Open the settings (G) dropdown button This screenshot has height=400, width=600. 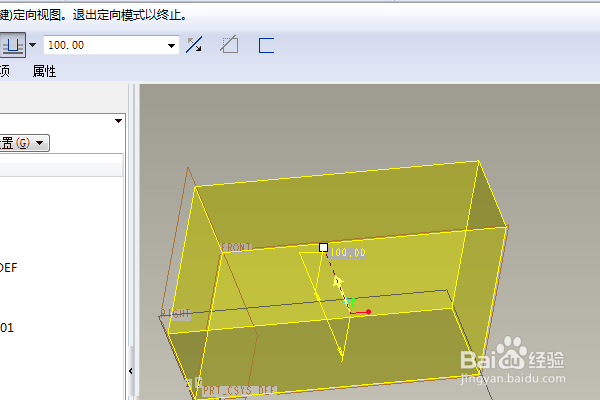coord(23,143)
